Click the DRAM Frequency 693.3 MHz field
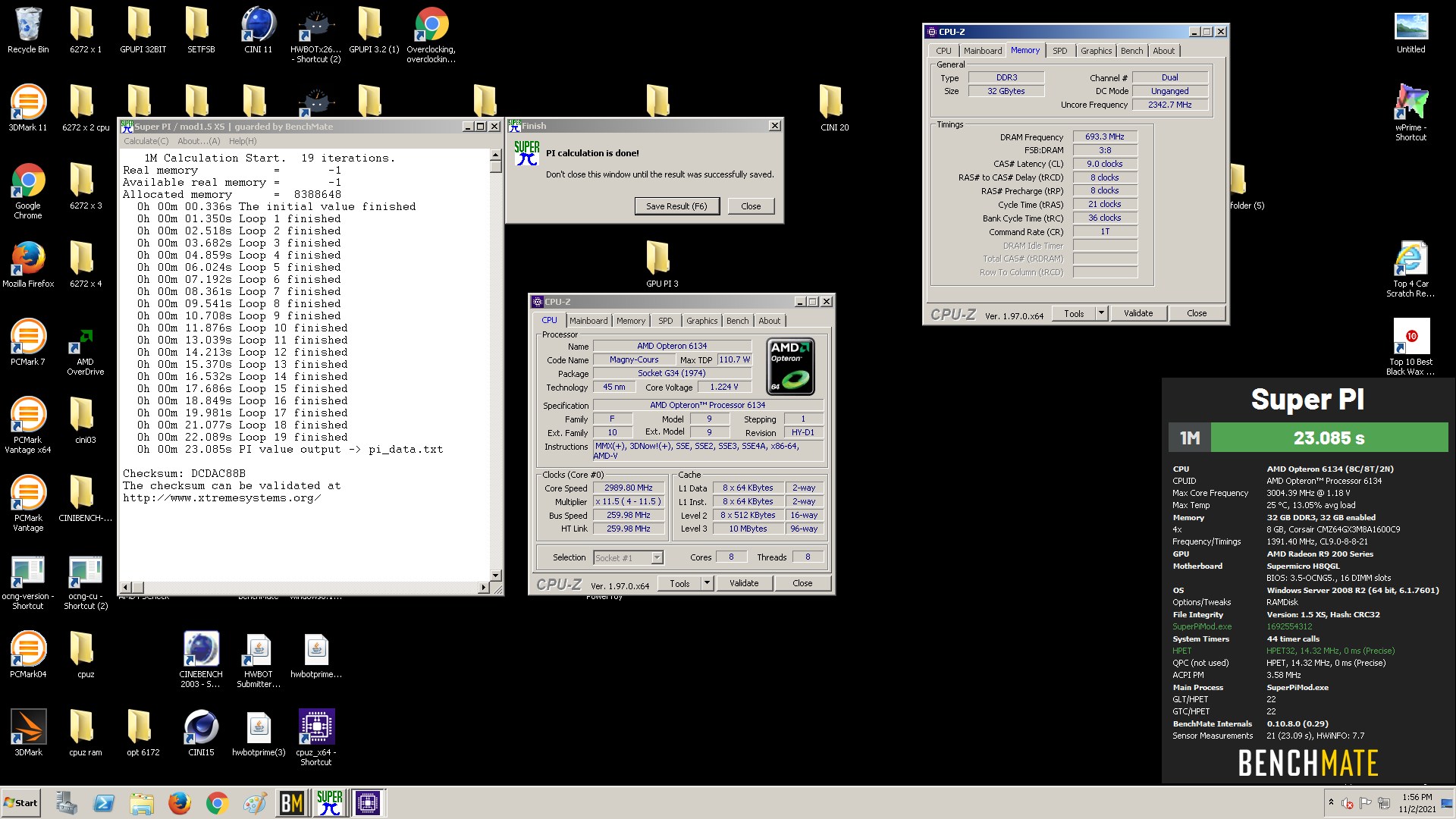This screenshot has height=819, width=1456. 1105,137
